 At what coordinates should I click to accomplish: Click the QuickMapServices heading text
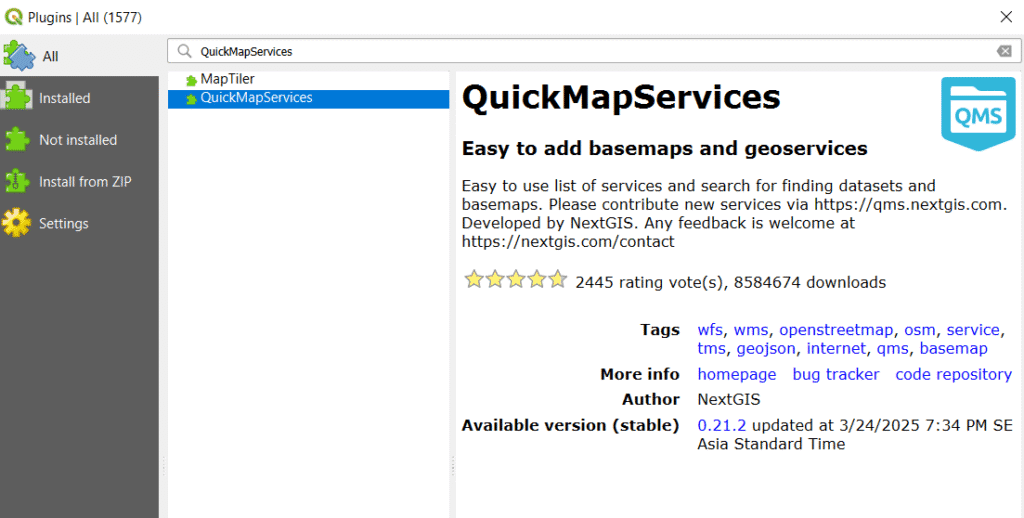click(x=621, y=99)
